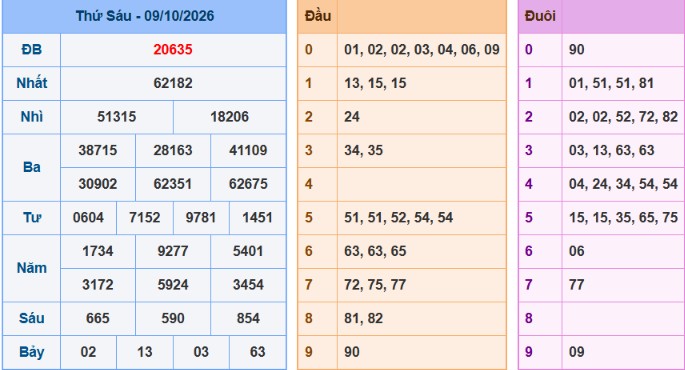
Task: Select the Bảy prize number 63
Action: tap(257, 352)
